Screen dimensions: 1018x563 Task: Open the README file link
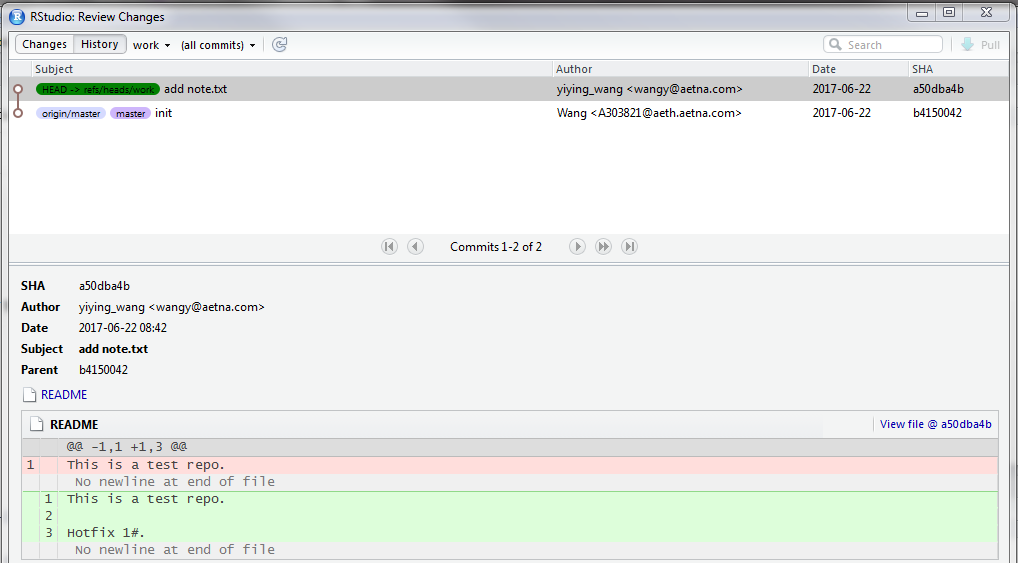(64, 395)
